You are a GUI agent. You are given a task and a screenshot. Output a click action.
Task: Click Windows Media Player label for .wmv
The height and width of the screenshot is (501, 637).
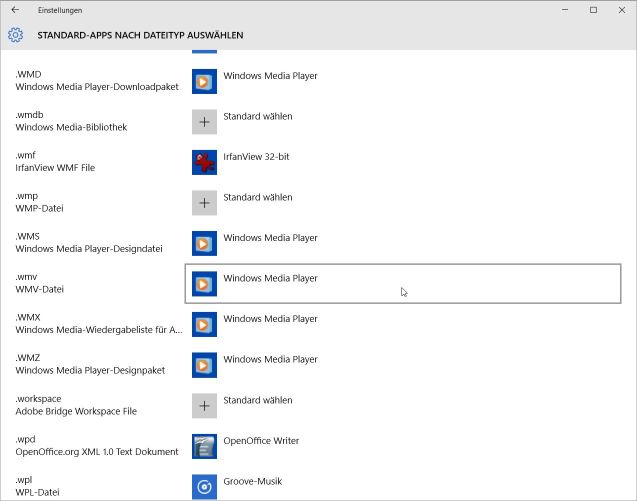(270, 278)
